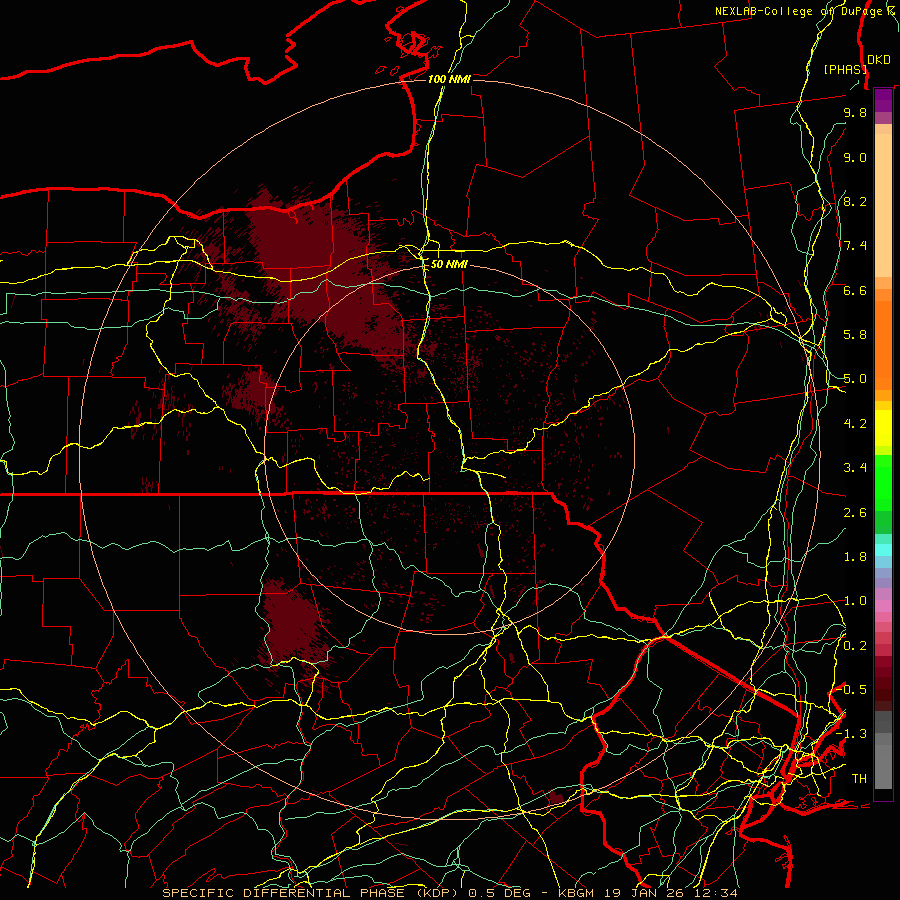The image size is (900, 900).
Task: Click the light peach color bar segment
Action: point(883,205)
